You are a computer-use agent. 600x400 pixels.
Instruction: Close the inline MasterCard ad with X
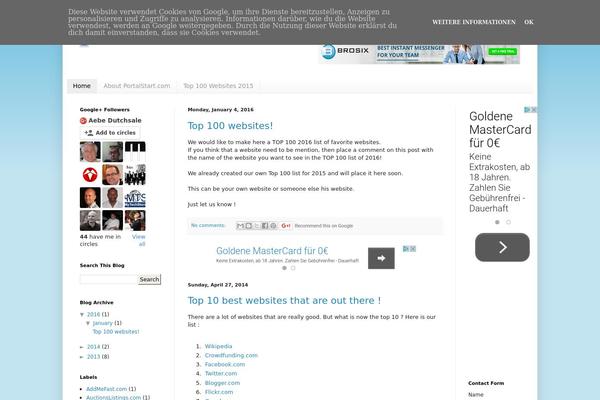coord(413,249)
